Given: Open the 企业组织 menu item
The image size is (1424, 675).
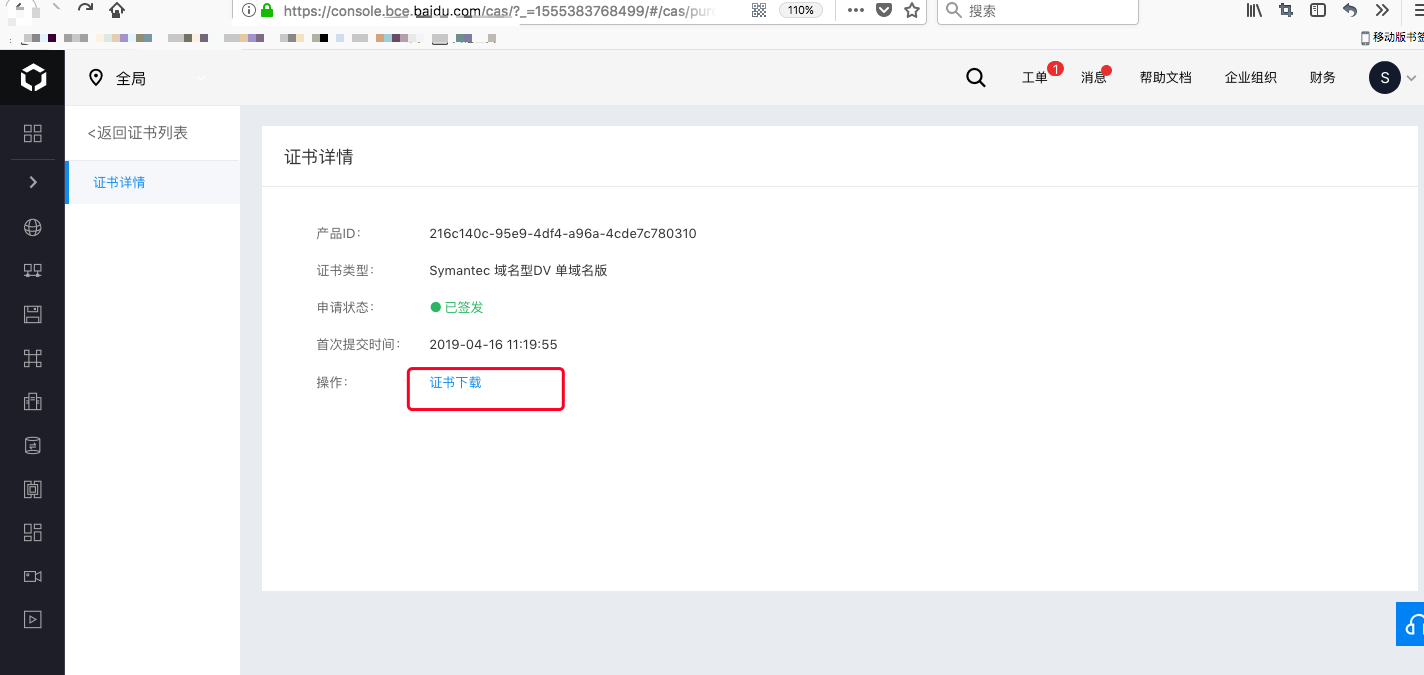Looking at the screenshot, I should point(1251,77).
